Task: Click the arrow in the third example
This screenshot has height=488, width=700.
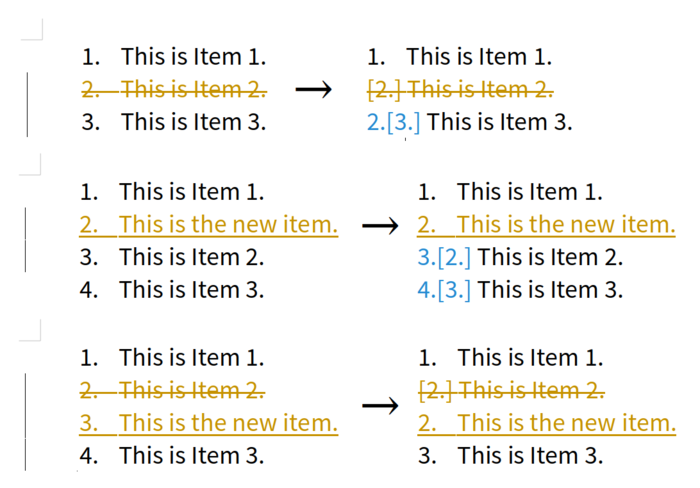Action: tap(379, 405)
